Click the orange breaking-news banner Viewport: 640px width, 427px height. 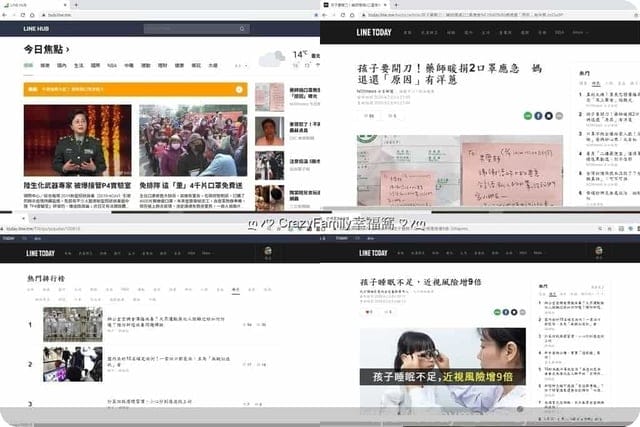coord(136,89)
